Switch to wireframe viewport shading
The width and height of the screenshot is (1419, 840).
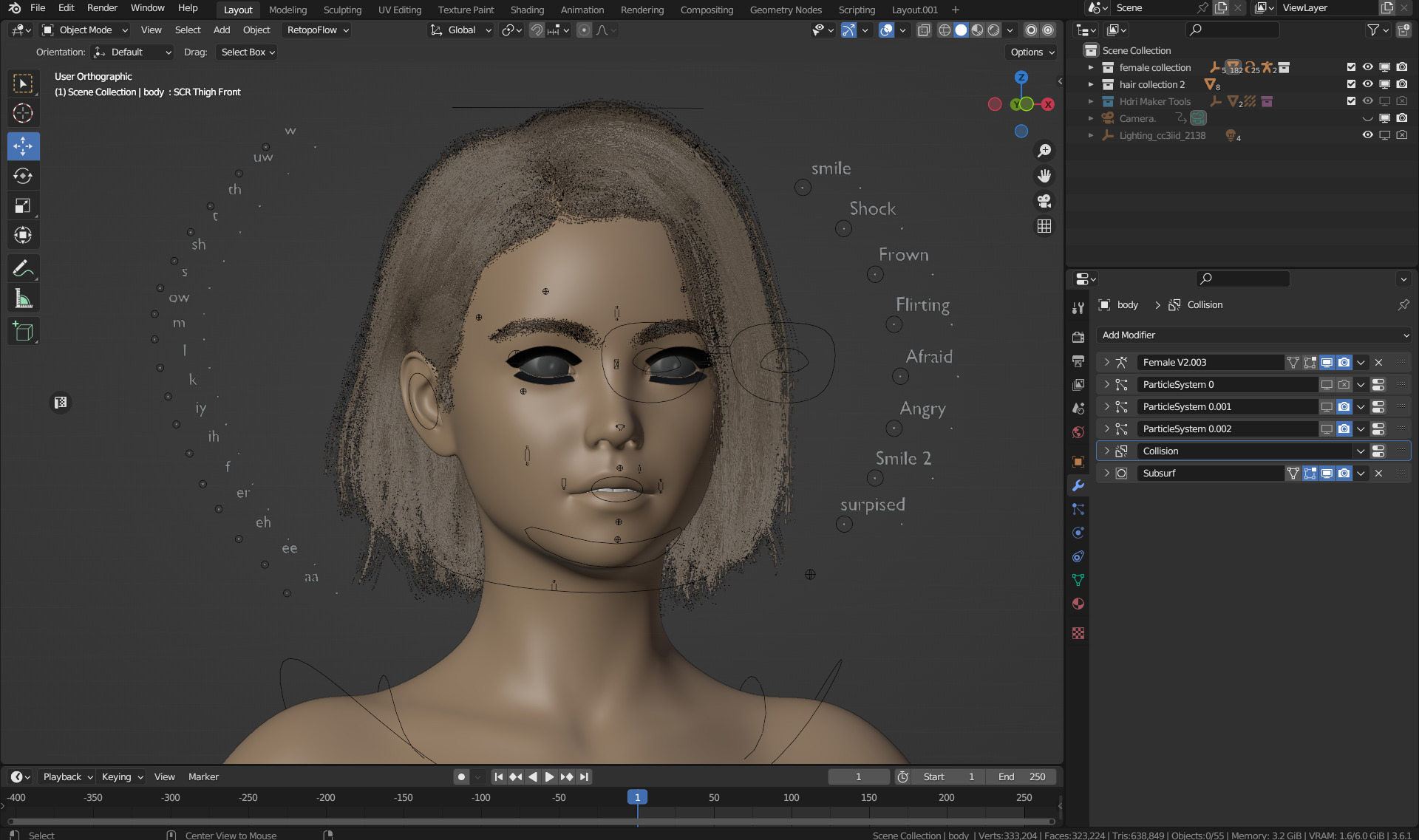945,30
